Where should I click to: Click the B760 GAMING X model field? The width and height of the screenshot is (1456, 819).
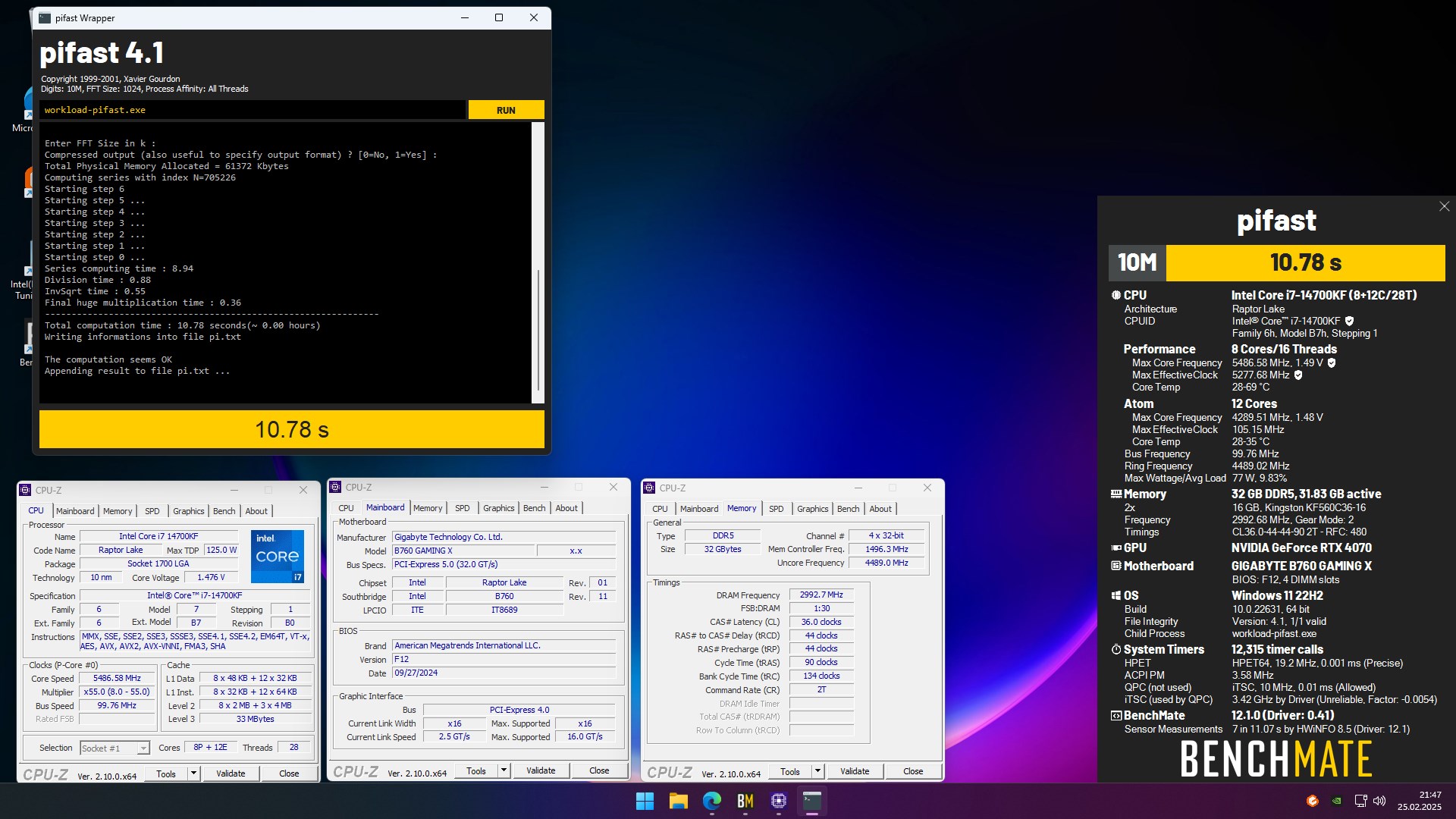pyautogui.click(x=463, y=551)
